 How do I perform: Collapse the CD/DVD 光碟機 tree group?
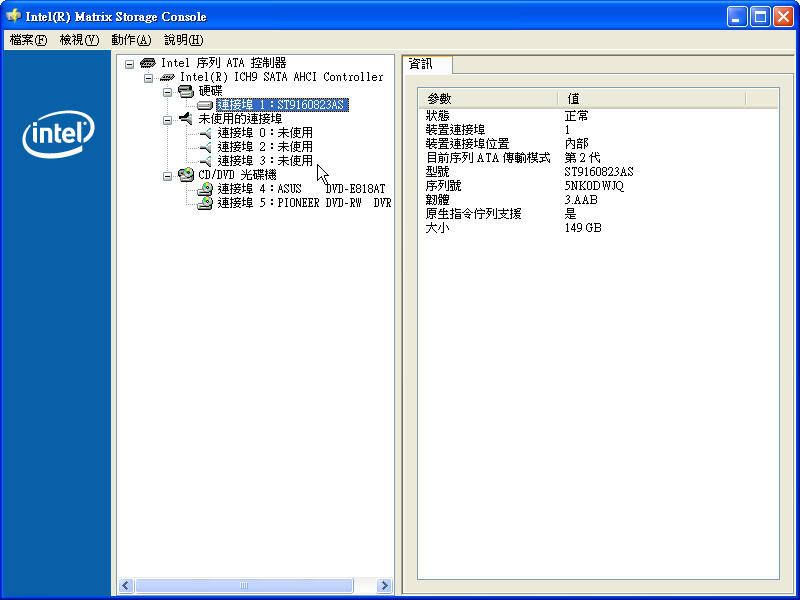tap(167, 176)
